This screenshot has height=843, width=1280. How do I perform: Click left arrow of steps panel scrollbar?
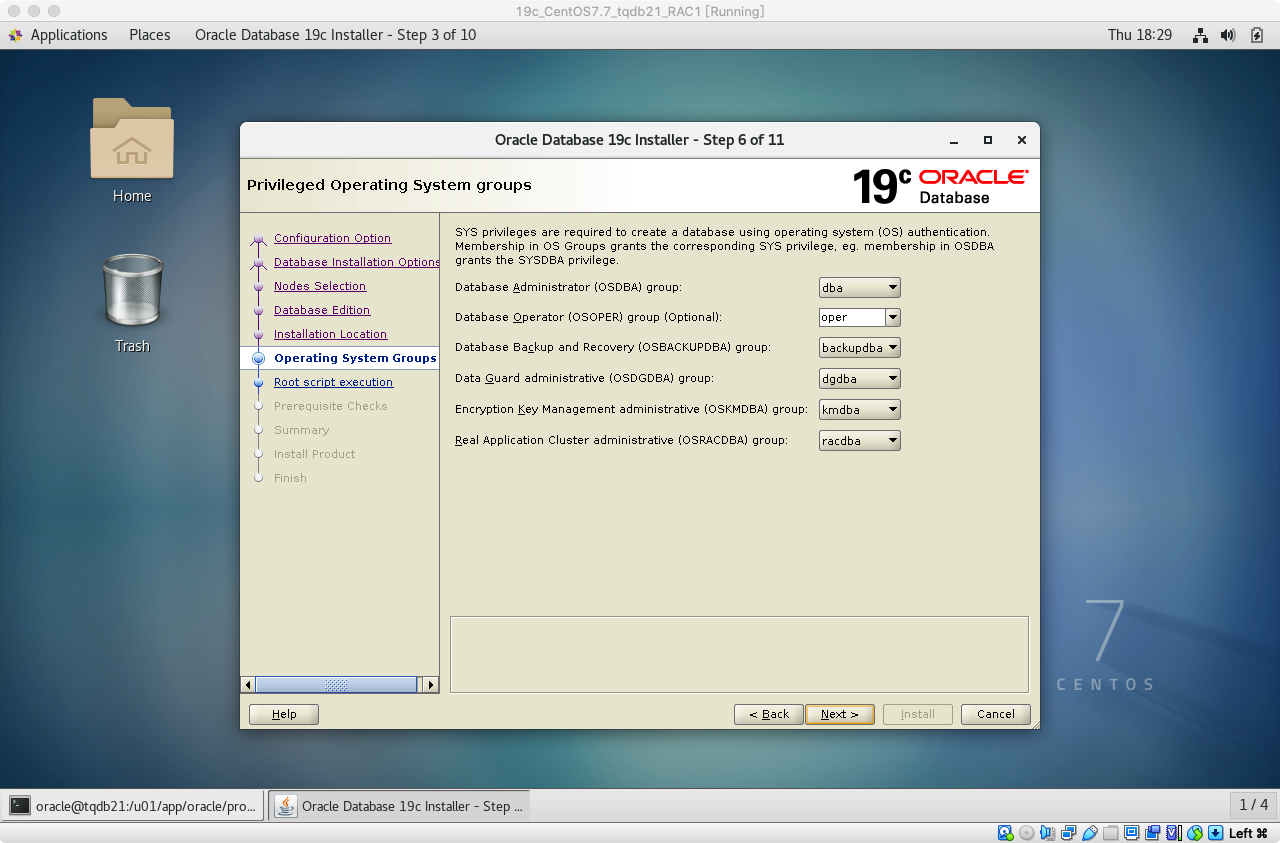coord(248,685)
